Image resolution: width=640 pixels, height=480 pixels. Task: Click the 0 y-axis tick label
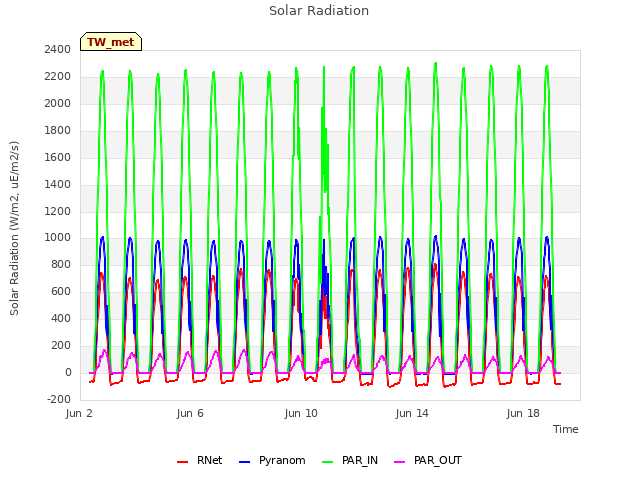click(68, 372)
